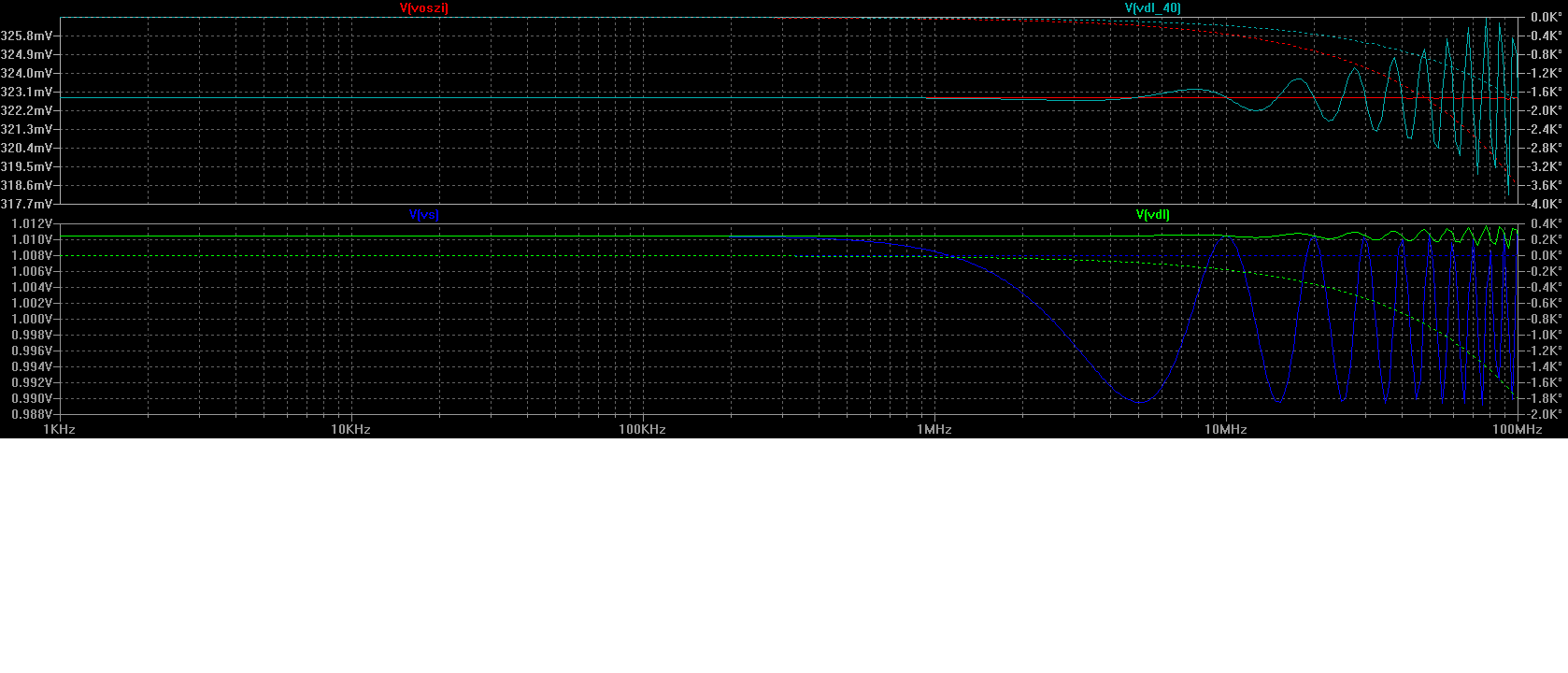Screen dimensions: 1568x673
Task: Select the 10KHz frequency axis label
Action: click(350, 429)
